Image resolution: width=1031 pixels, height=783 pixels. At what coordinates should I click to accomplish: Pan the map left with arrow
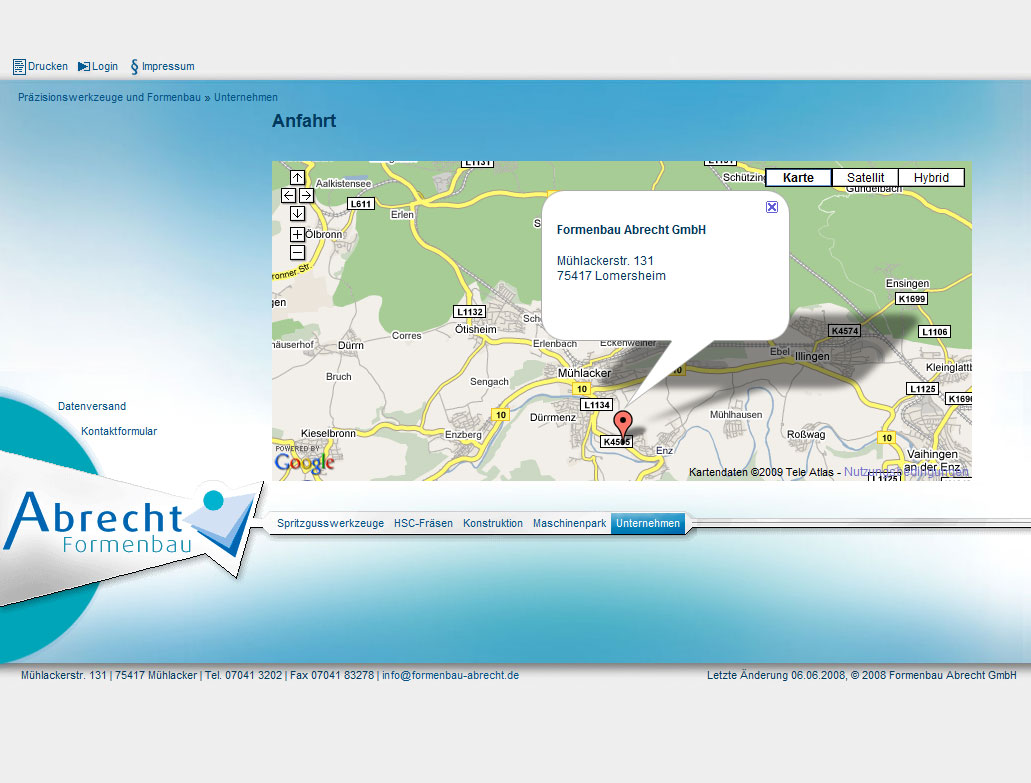289,195
